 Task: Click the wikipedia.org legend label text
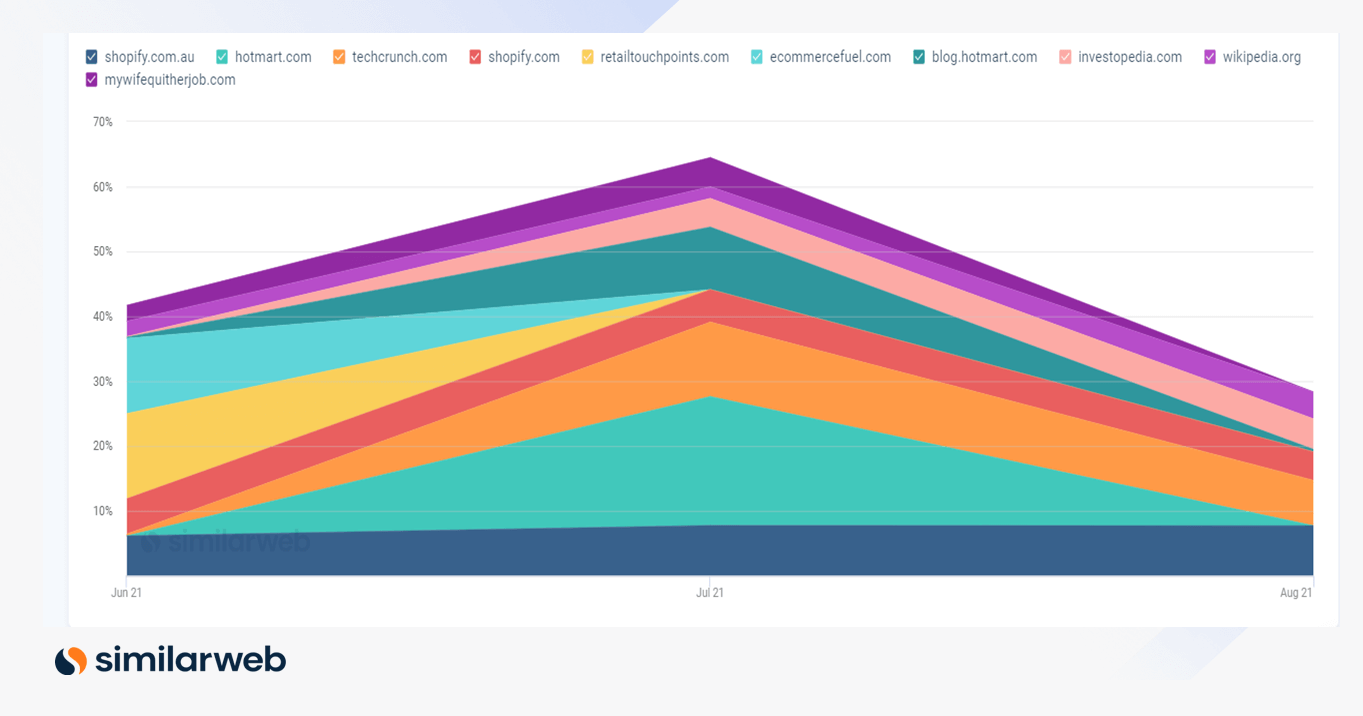tap(1262, 57)
